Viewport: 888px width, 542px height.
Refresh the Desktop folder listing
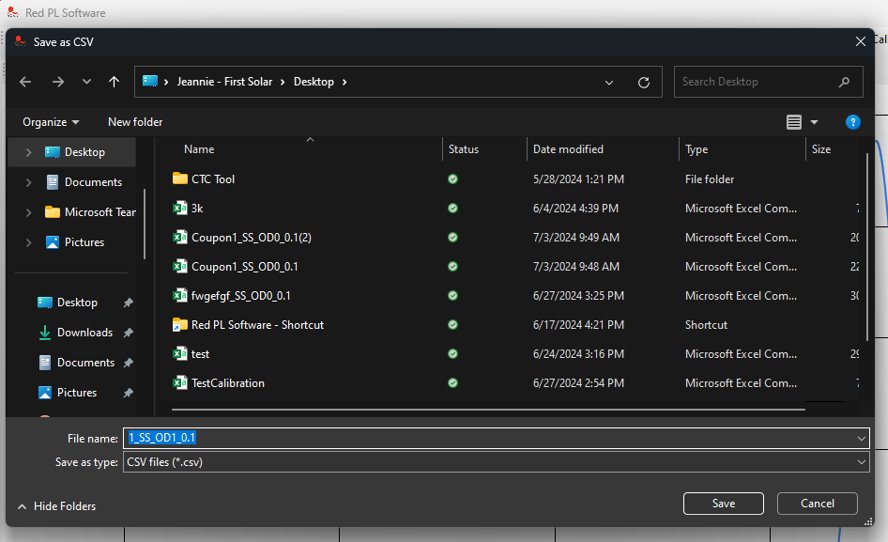pos(643,82)
